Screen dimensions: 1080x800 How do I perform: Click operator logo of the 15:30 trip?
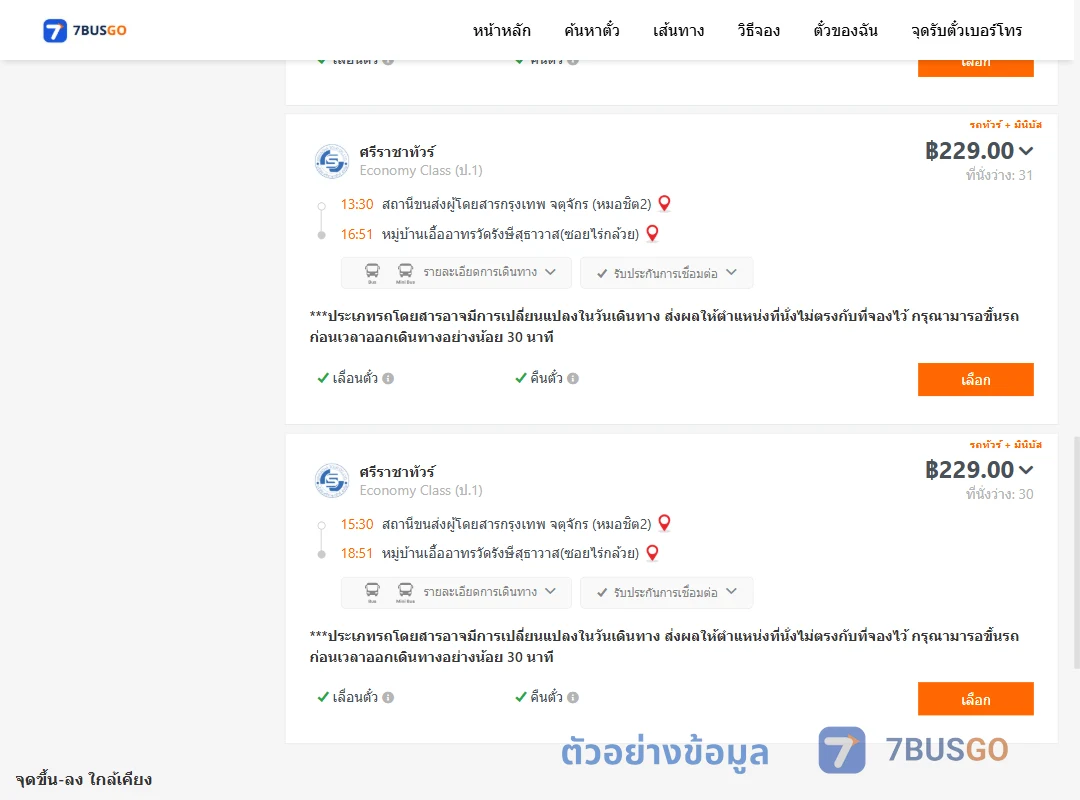click(332, 480)
